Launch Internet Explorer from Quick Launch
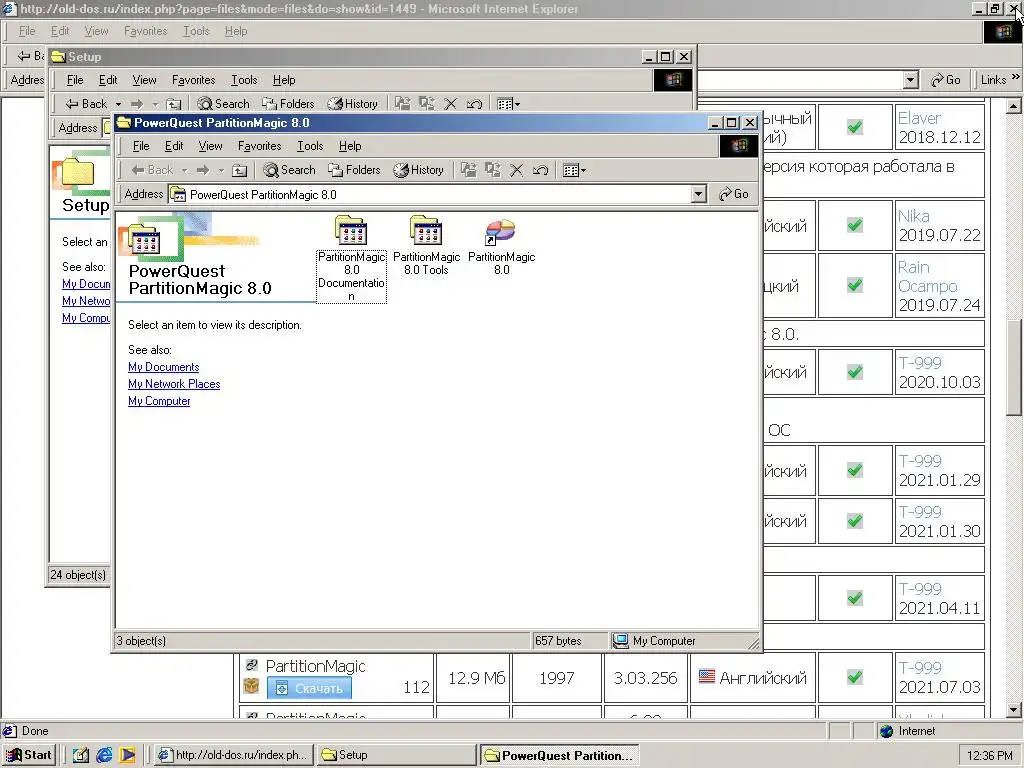This screenshot has width=1024, height=768. 104,755
